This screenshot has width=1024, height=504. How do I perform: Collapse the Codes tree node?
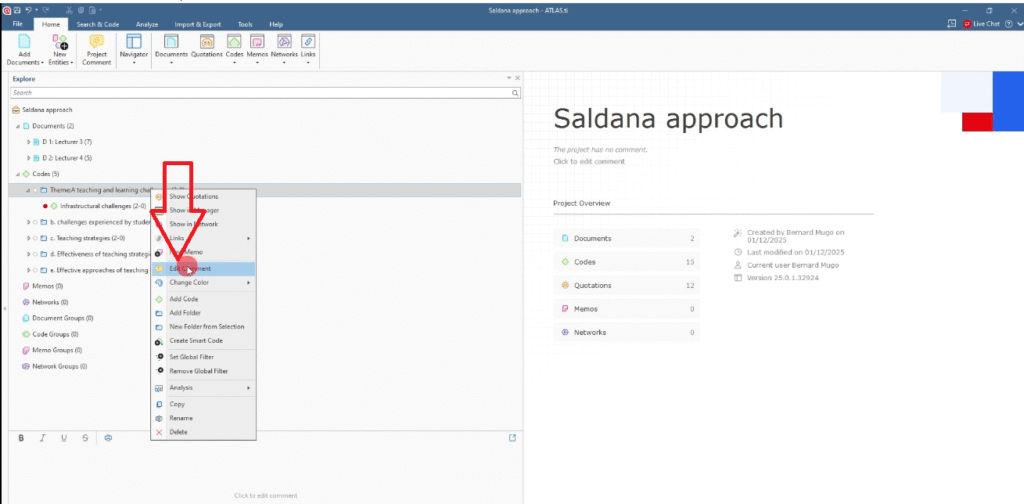(17, 174)
